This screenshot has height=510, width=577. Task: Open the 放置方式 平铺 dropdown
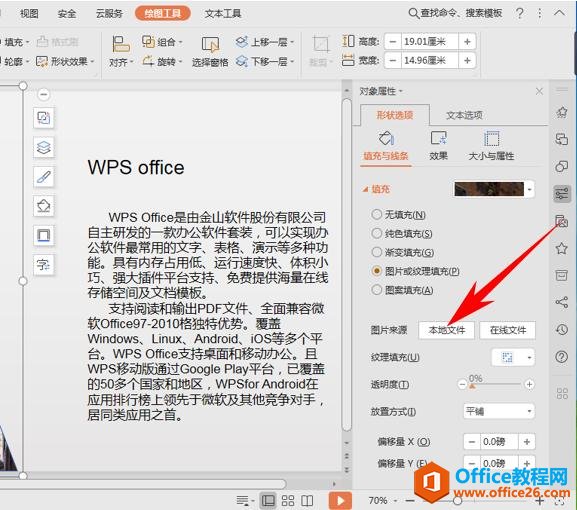click(499, 411)
